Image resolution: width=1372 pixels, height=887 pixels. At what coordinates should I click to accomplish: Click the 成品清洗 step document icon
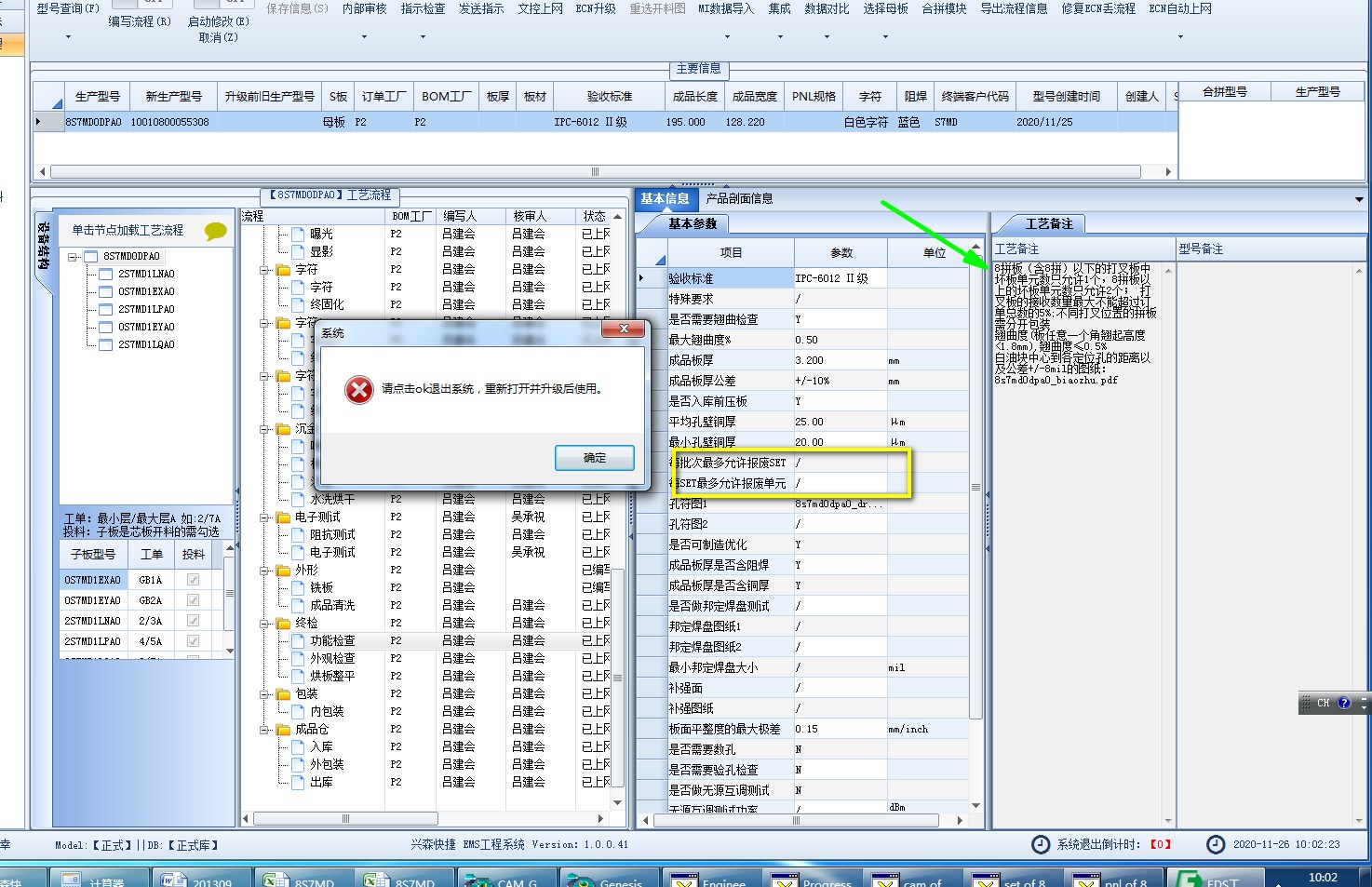[298, 605]
